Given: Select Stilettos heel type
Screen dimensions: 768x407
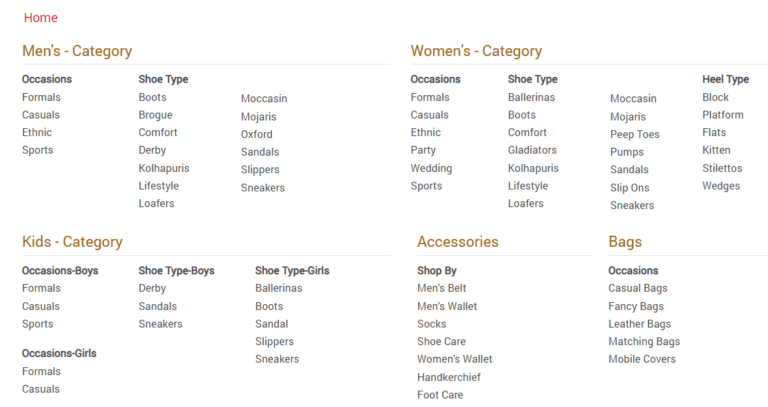Looking at the screenshot, I should 722,168.
